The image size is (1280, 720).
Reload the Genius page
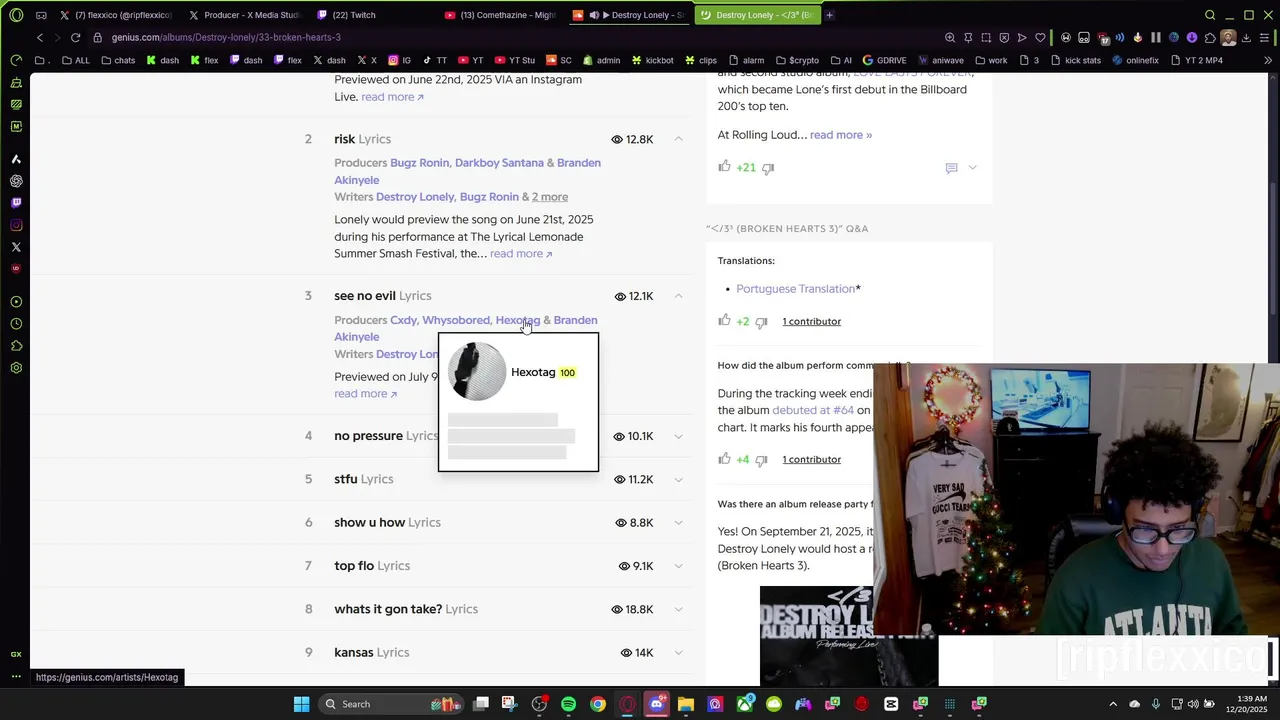point(75,37)
